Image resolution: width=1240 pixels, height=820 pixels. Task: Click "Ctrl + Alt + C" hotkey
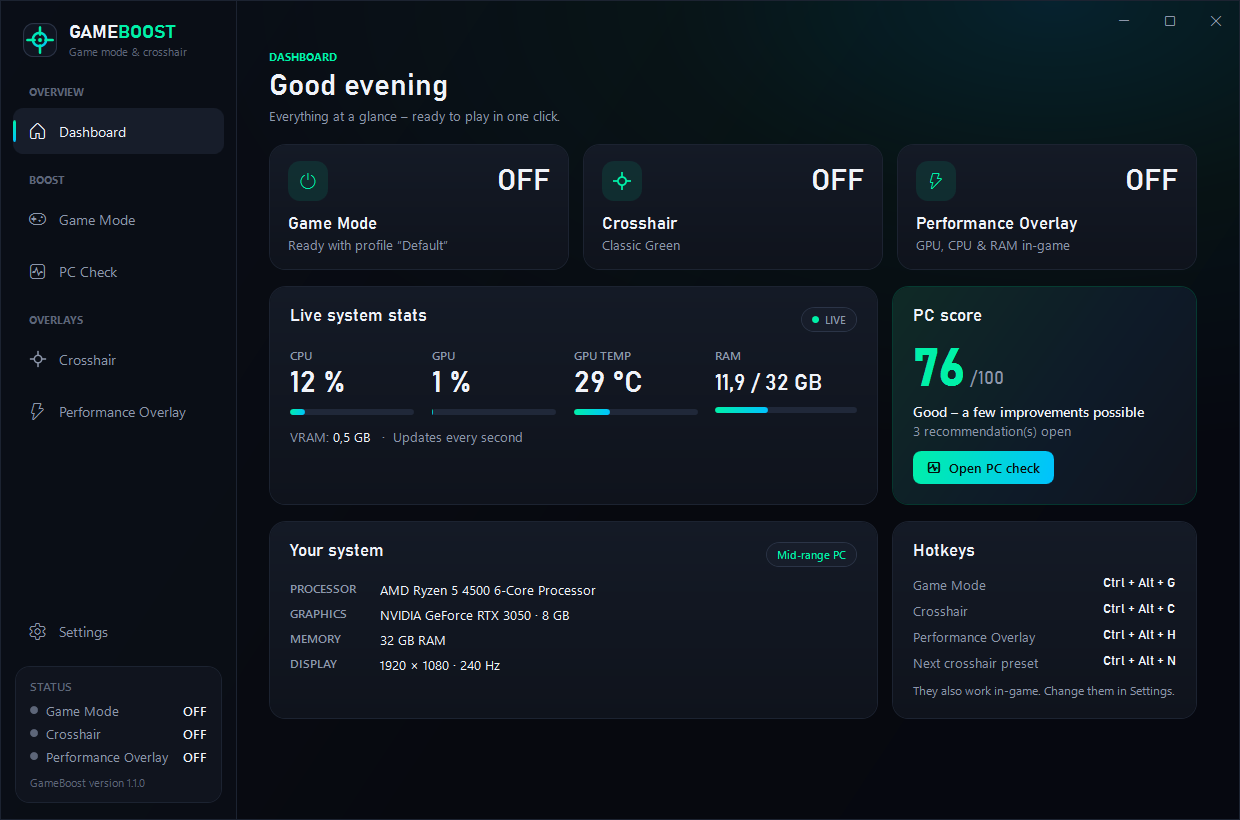point(1139,609)
